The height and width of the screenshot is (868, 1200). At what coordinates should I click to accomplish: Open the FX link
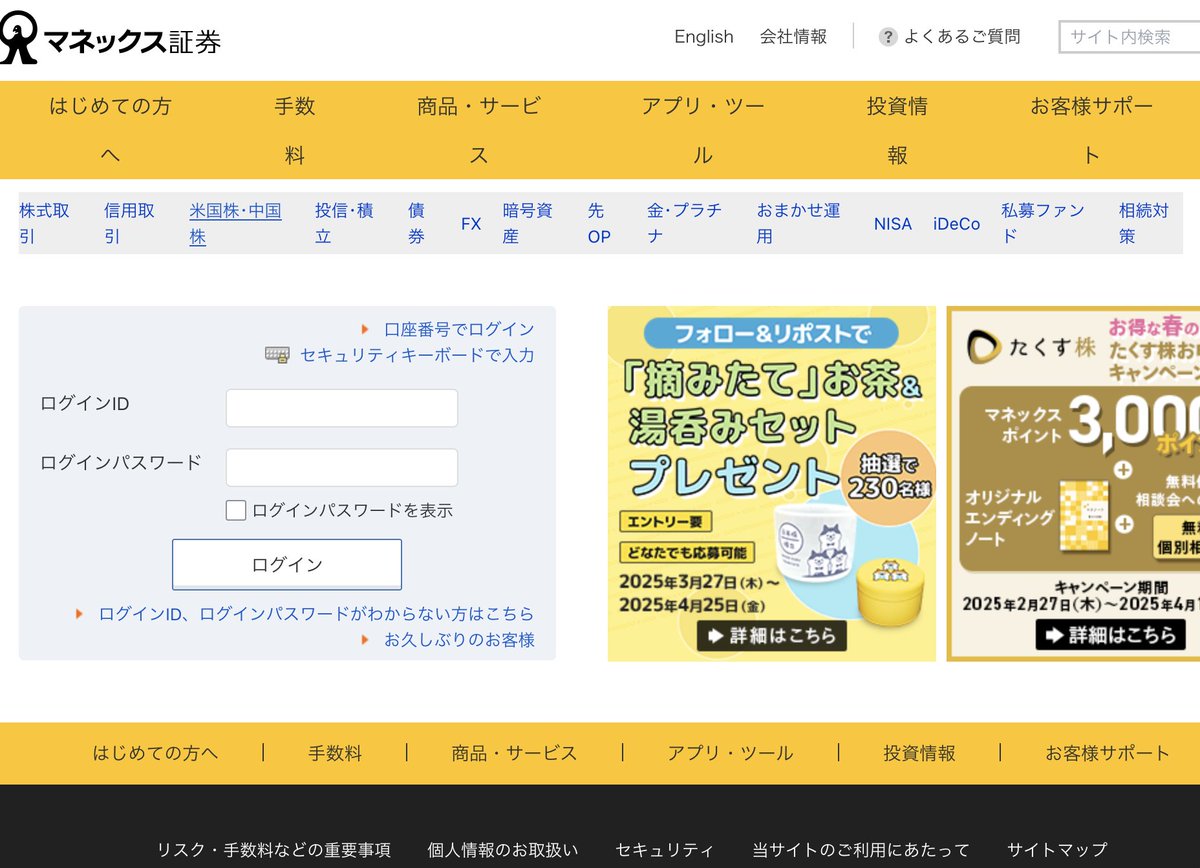click(471, 224)
